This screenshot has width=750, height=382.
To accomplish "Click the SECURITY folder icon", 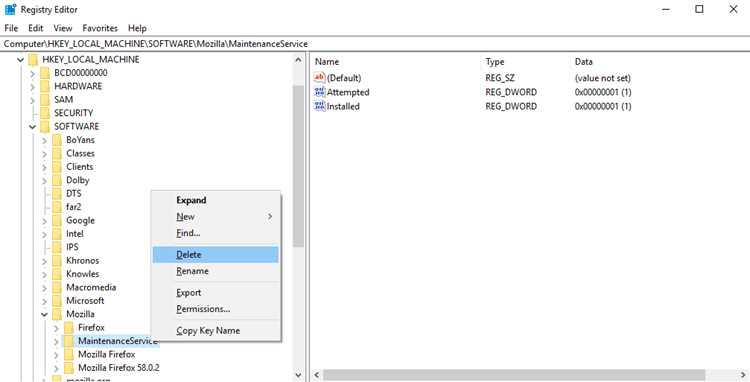I will tap(45, 113).
